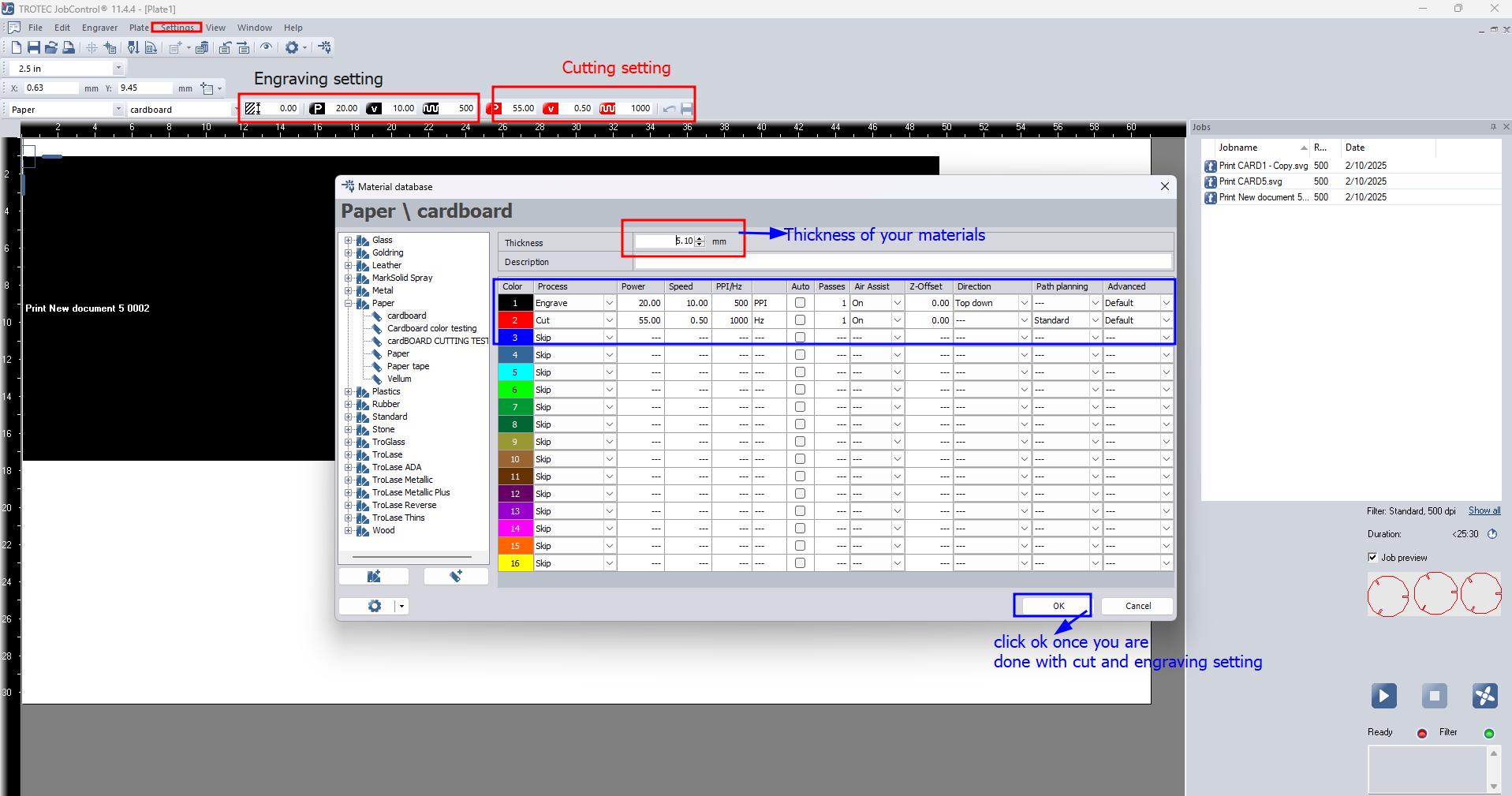
Task: Increase thickness with the stepper up arrow
Action: pyautogui.click(x=700, y=238)
